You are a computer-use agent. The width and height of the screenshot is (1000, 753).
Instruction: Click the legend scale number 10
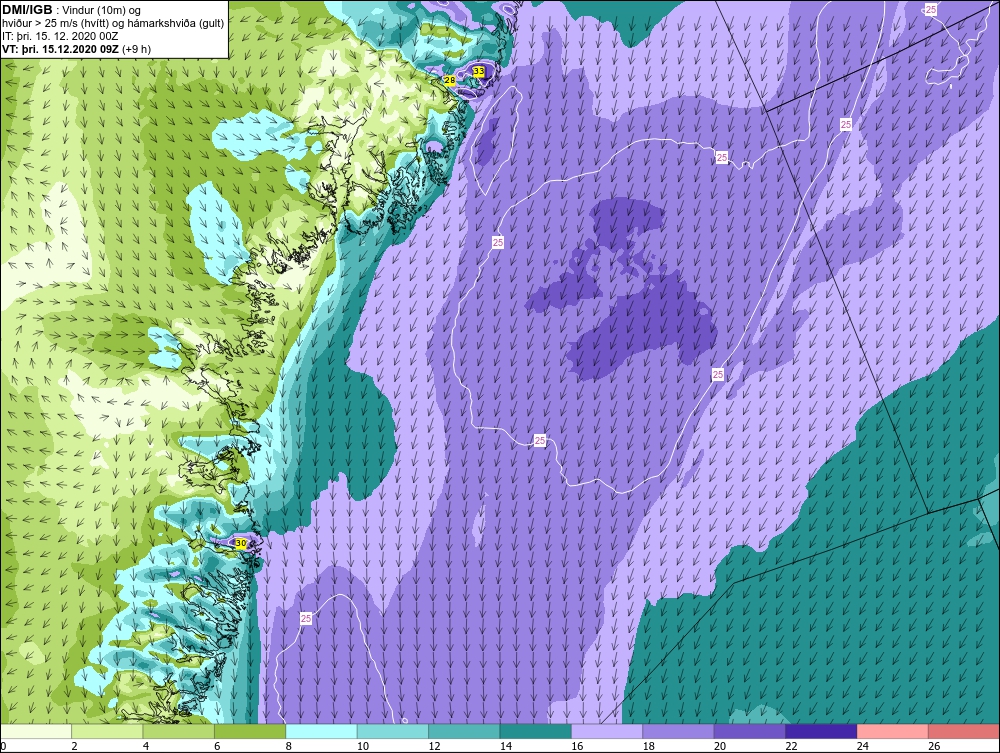click(x=363, y=746)
